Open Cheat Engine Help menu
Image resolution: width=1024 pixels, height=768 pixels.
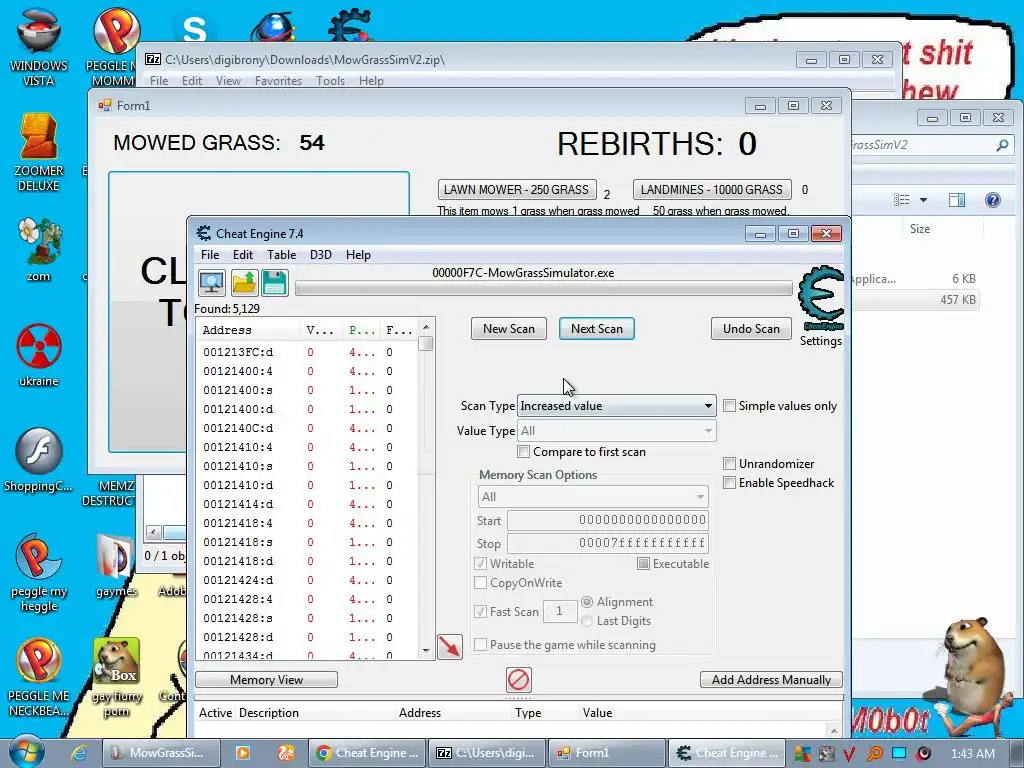(x=358, y=255)
